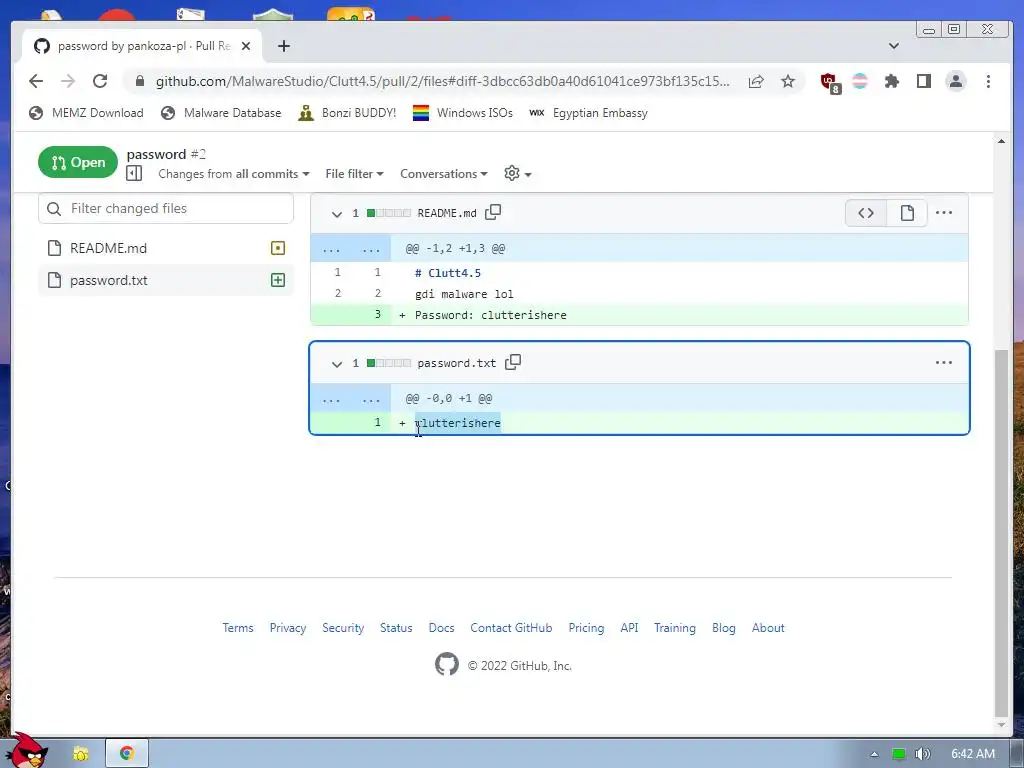Image resolution: width=1024 pixels, height=768 pixels.
Task: Open the pink-blue striped extension icon
Action: (x=860, y=81)
